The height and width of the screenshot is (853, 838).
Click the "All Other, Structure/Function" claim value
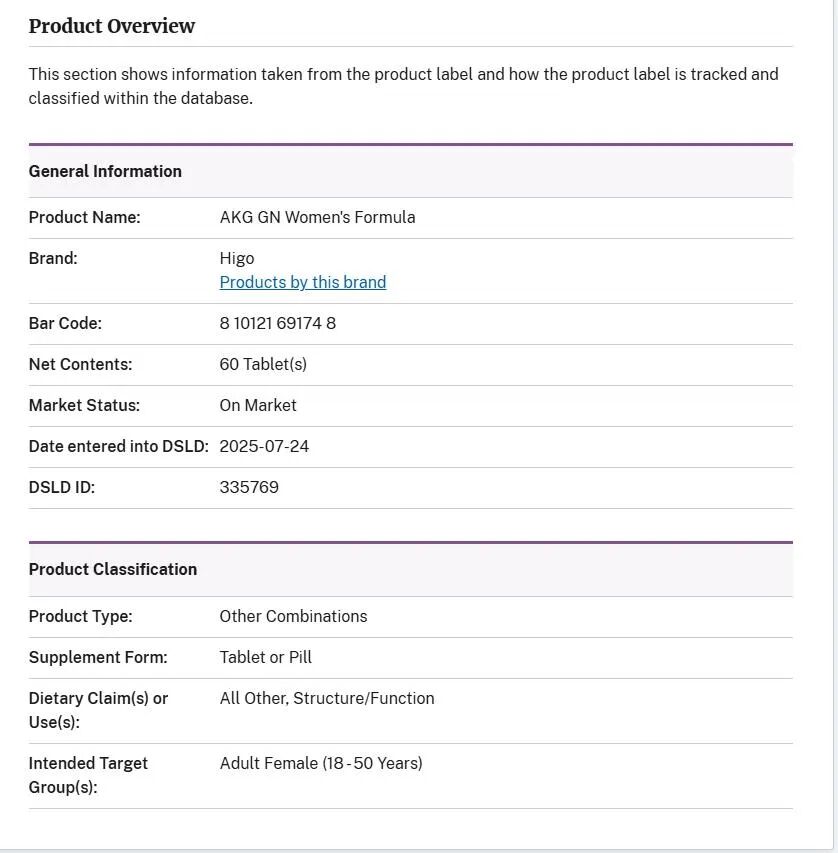point(327,699)
